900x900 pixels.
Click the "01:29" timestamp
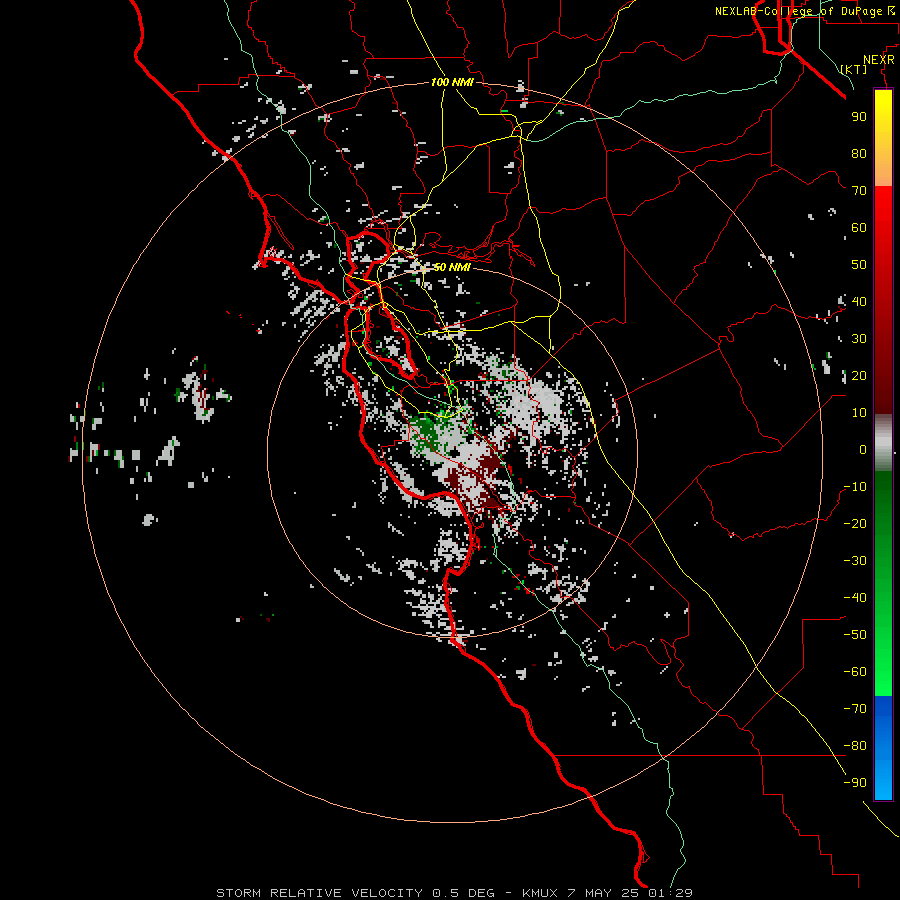click(670, 893)
